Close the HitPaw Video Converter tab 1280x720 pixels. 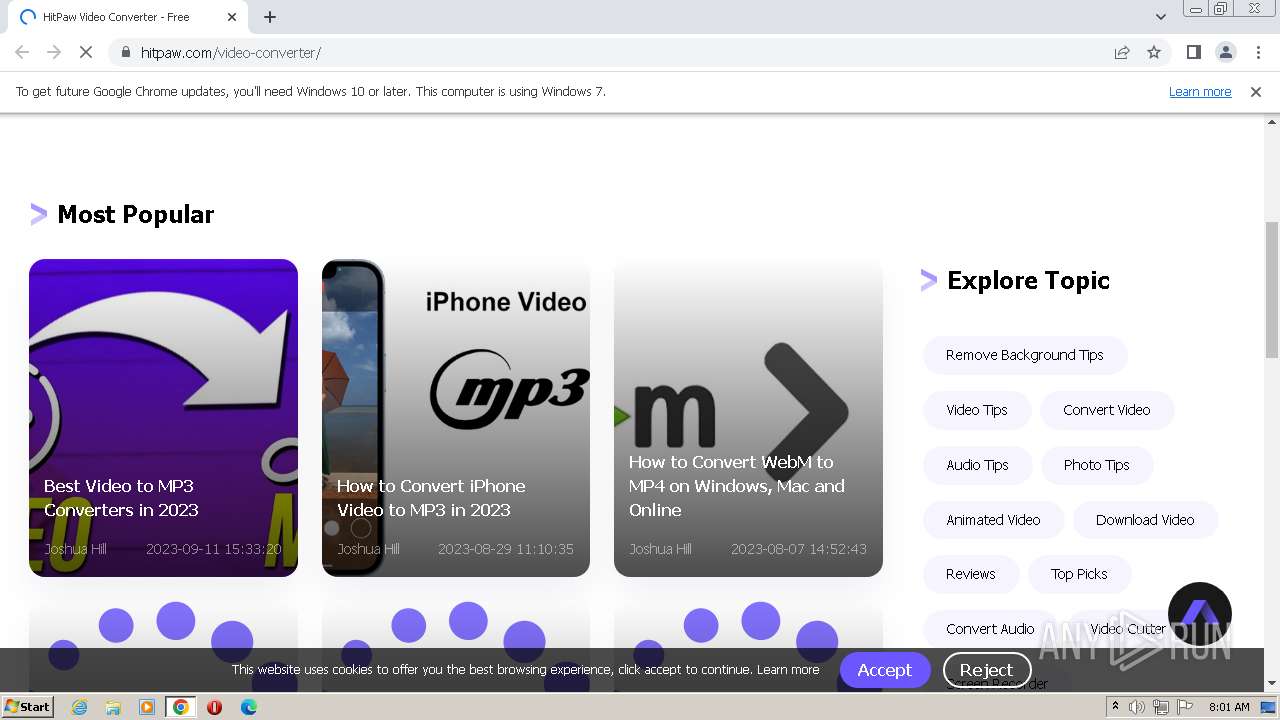(232, 17)
